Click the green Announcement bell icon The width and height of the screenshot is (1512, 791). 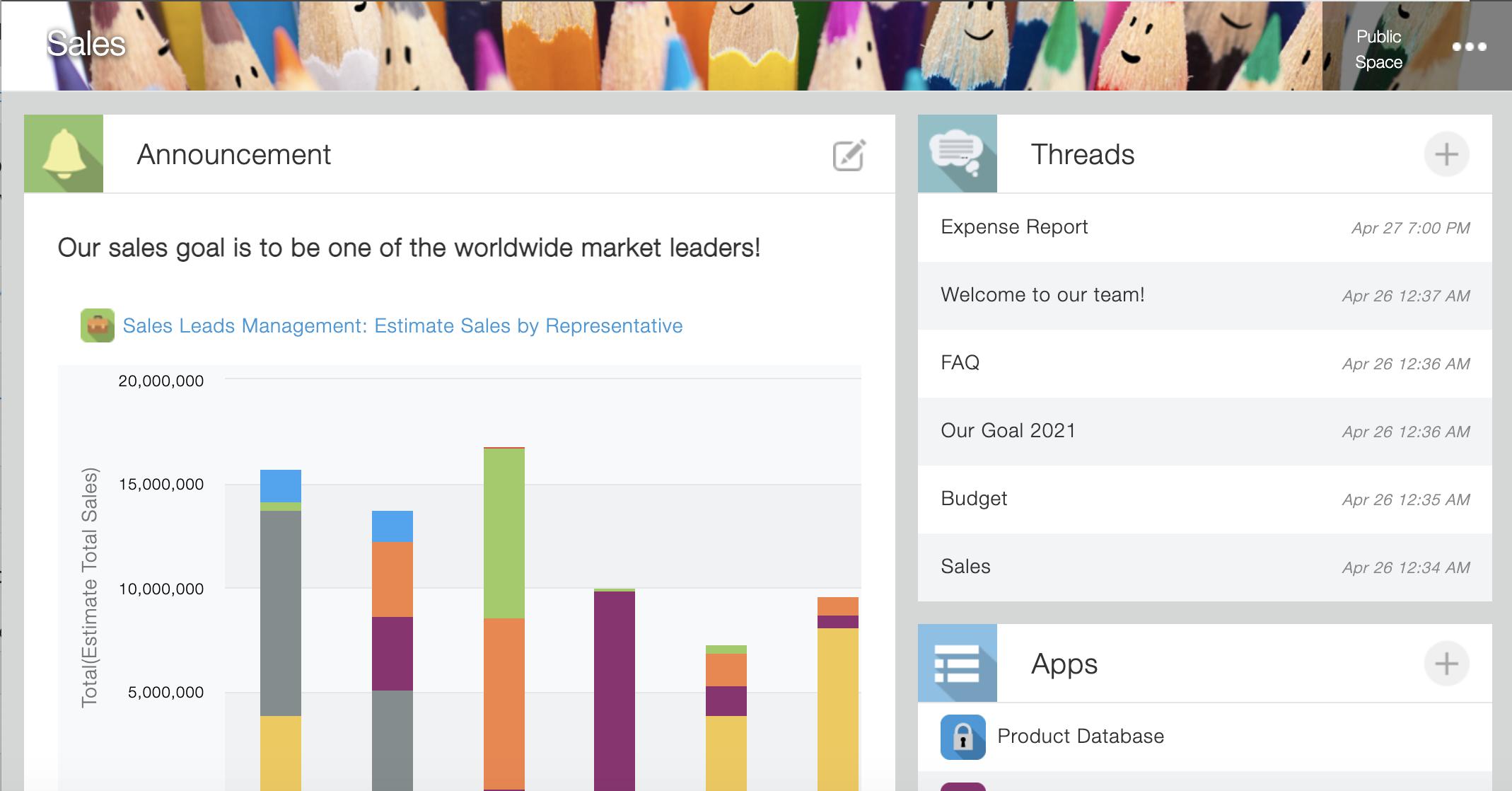pyautogui.click(x=64, y=154)
